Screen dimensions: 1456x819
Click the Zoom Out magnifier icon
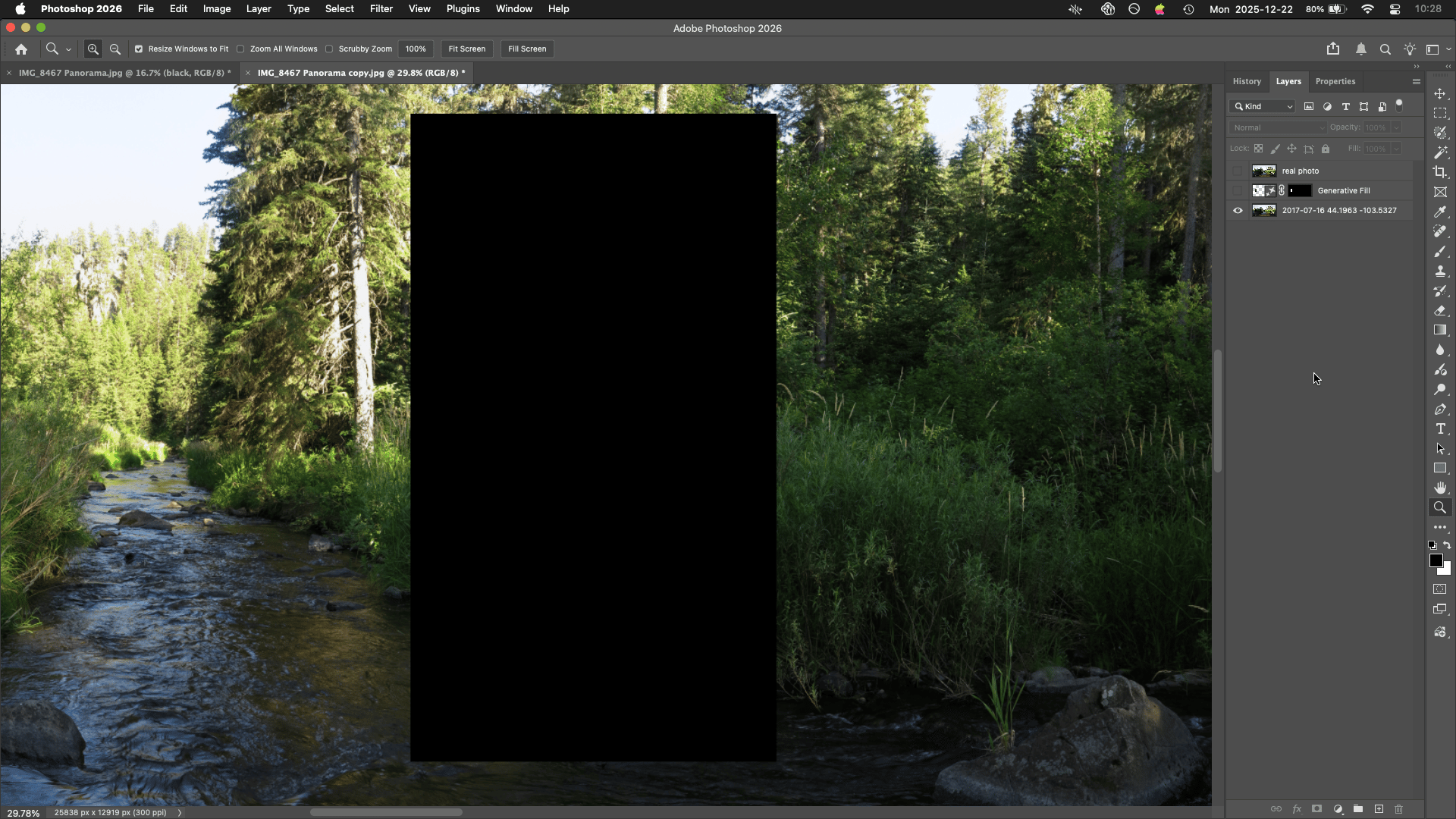[x=115, y=49]
